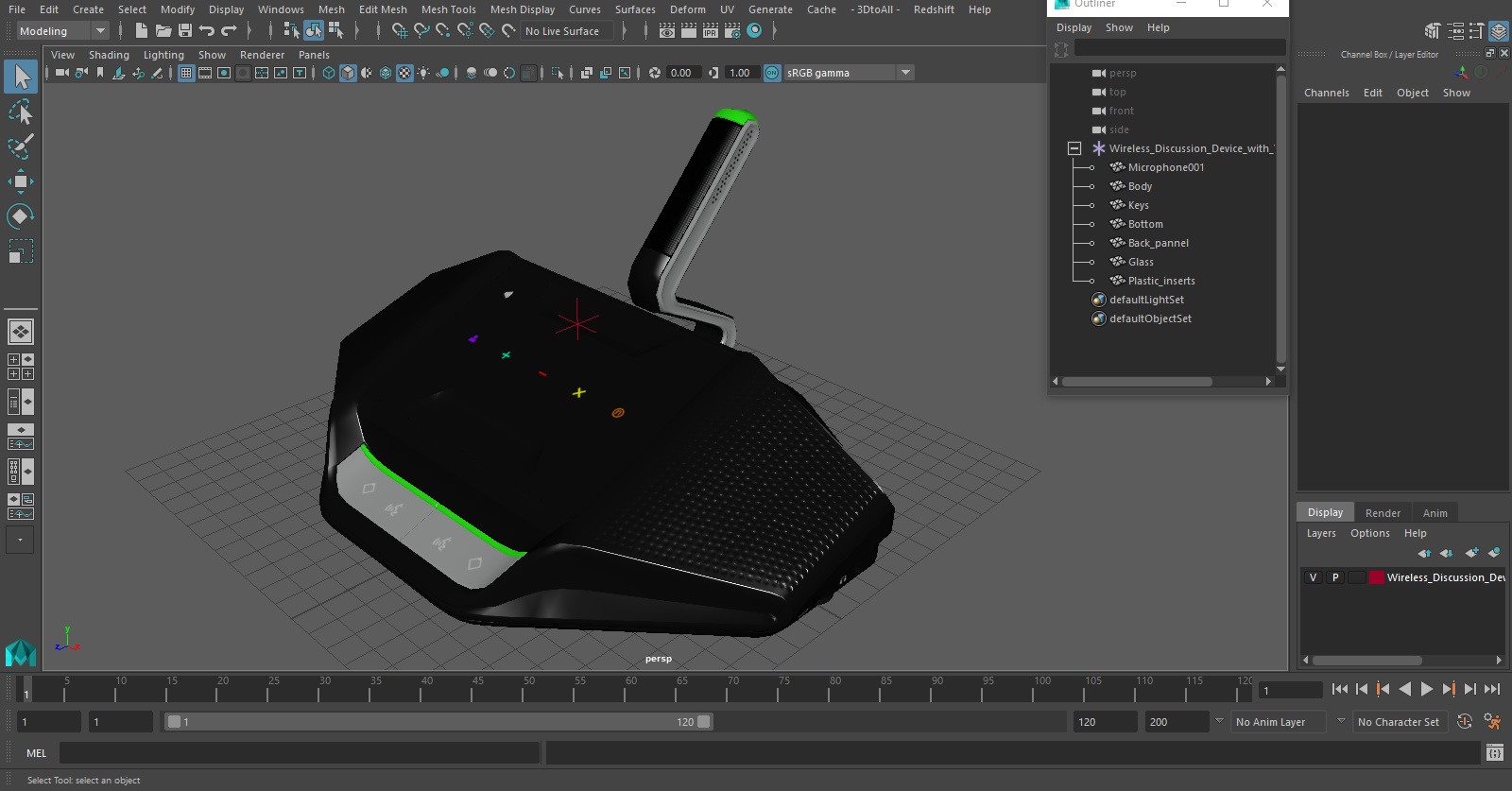Viewport: 1512px width, 791px height.
Task: Click the IPR render icon
Action: 711,31
